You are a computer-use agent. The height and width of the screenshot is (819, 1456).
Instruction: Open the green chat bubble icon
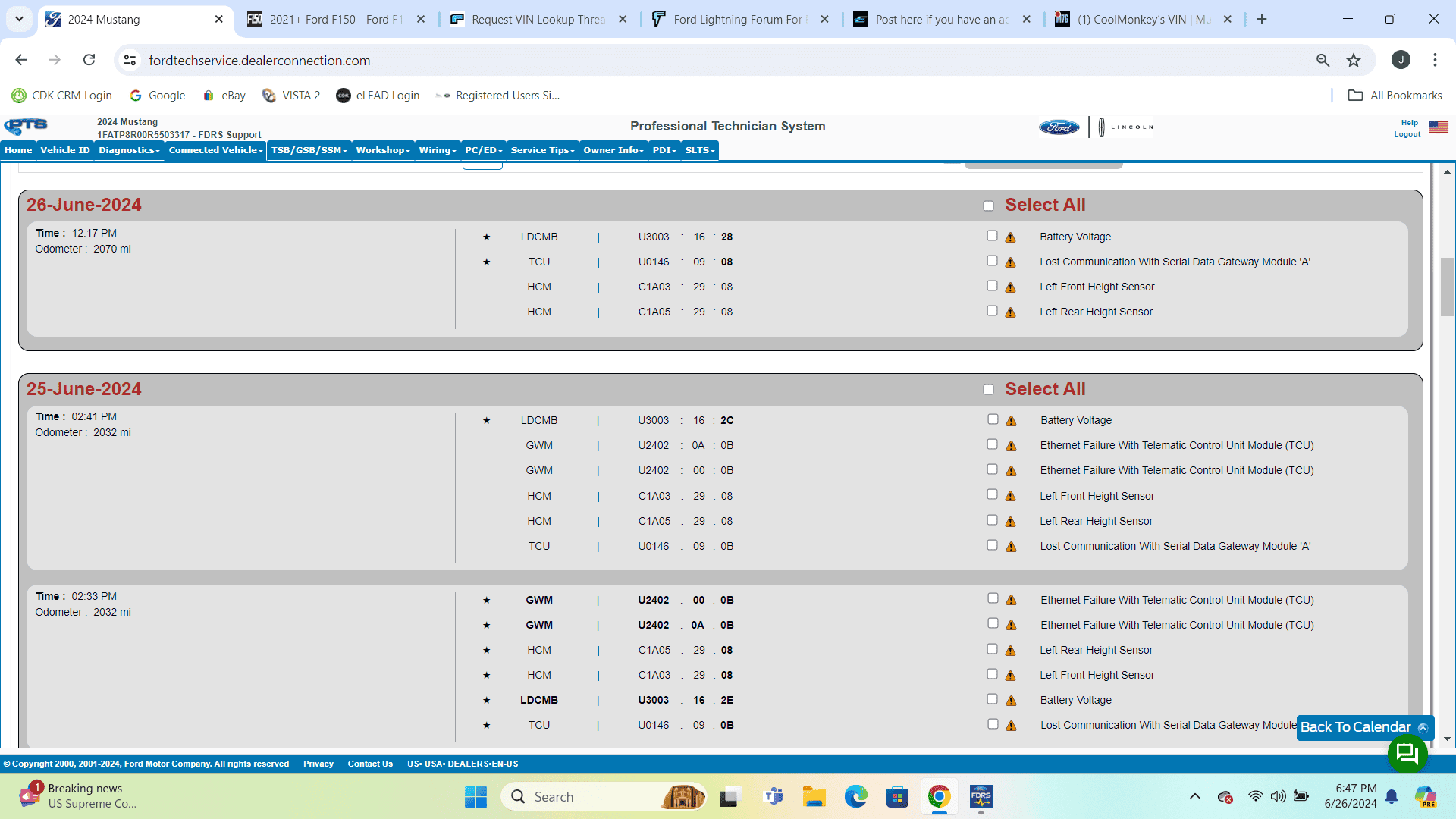(1407, 753)
